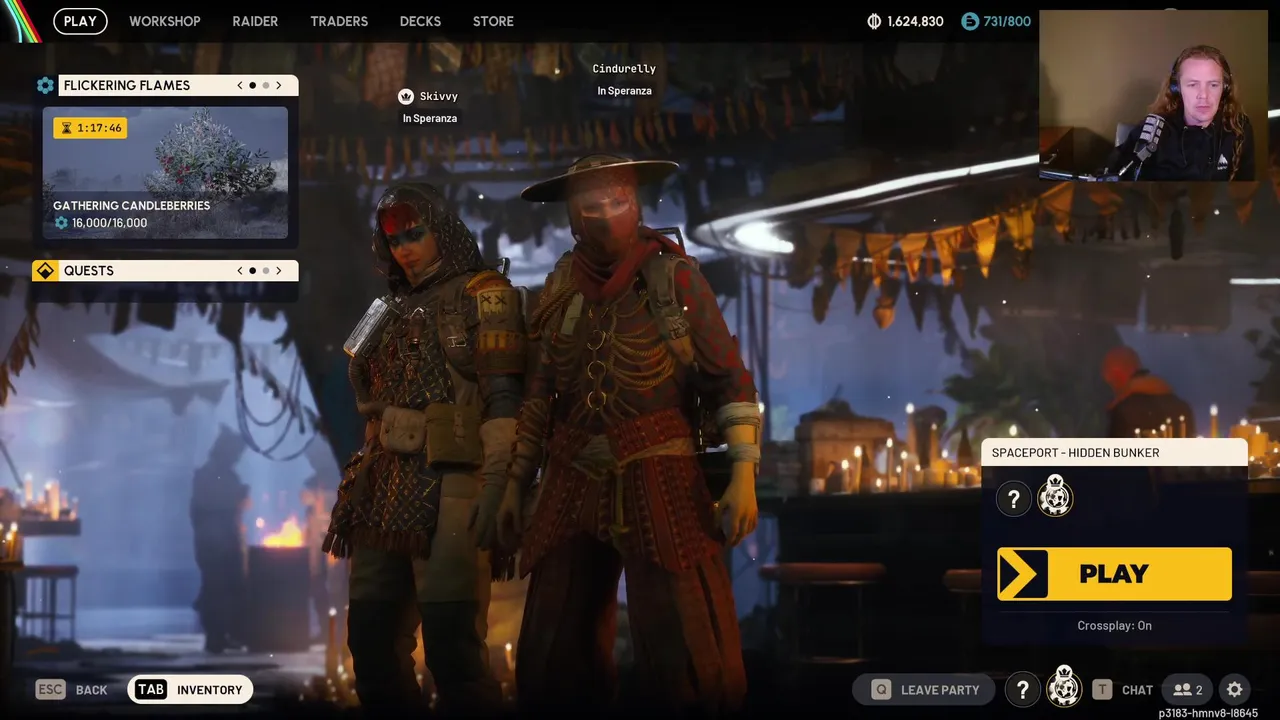Go to previous Flickering Flames page arrow
The image size is (1280, 720).
[240, 85]
